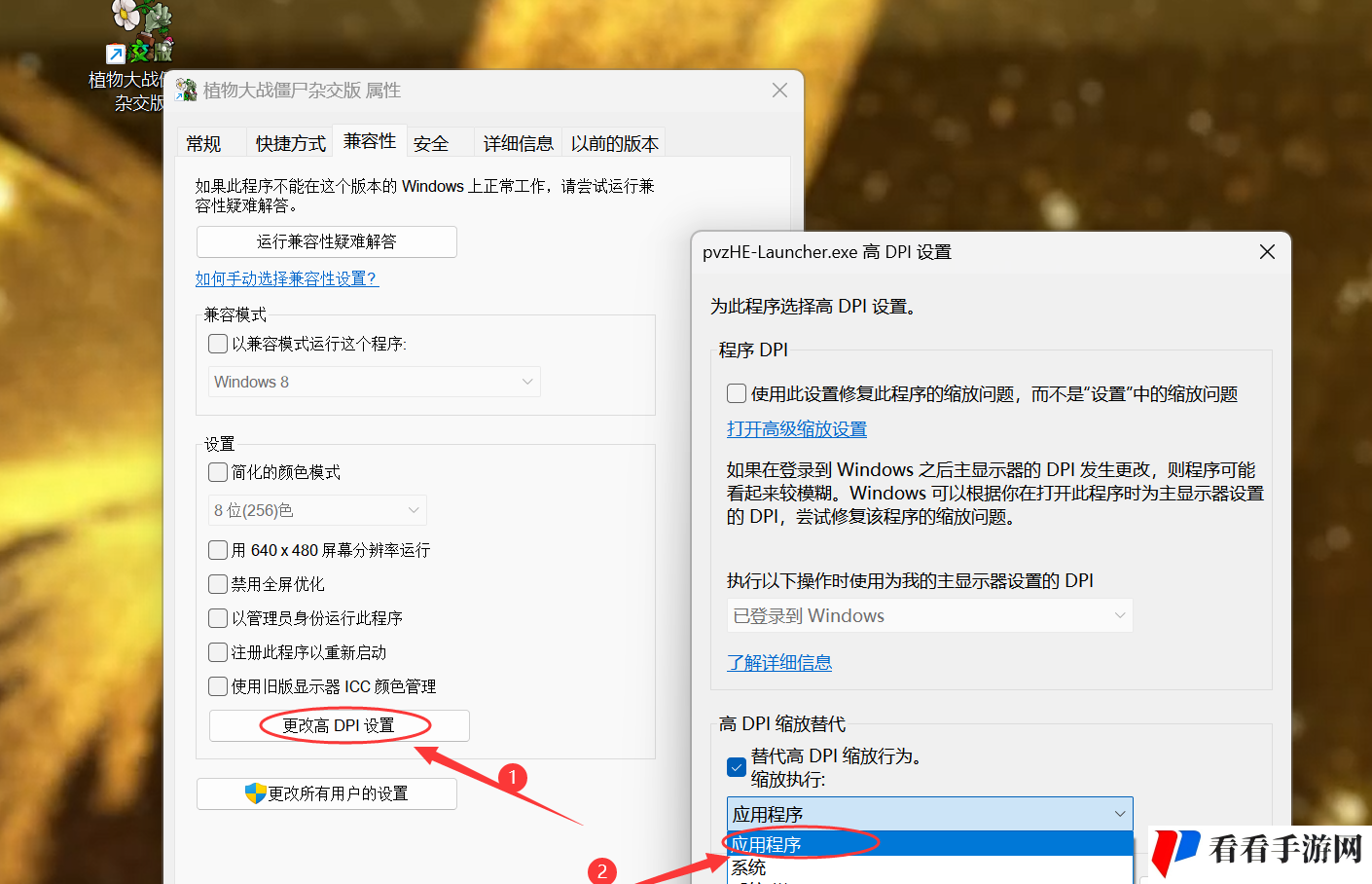This screenshot has width=1372, height=884.
Task: Click the shield icon on 更改所有用户的设置 button
Action: (x=255, y=793)
